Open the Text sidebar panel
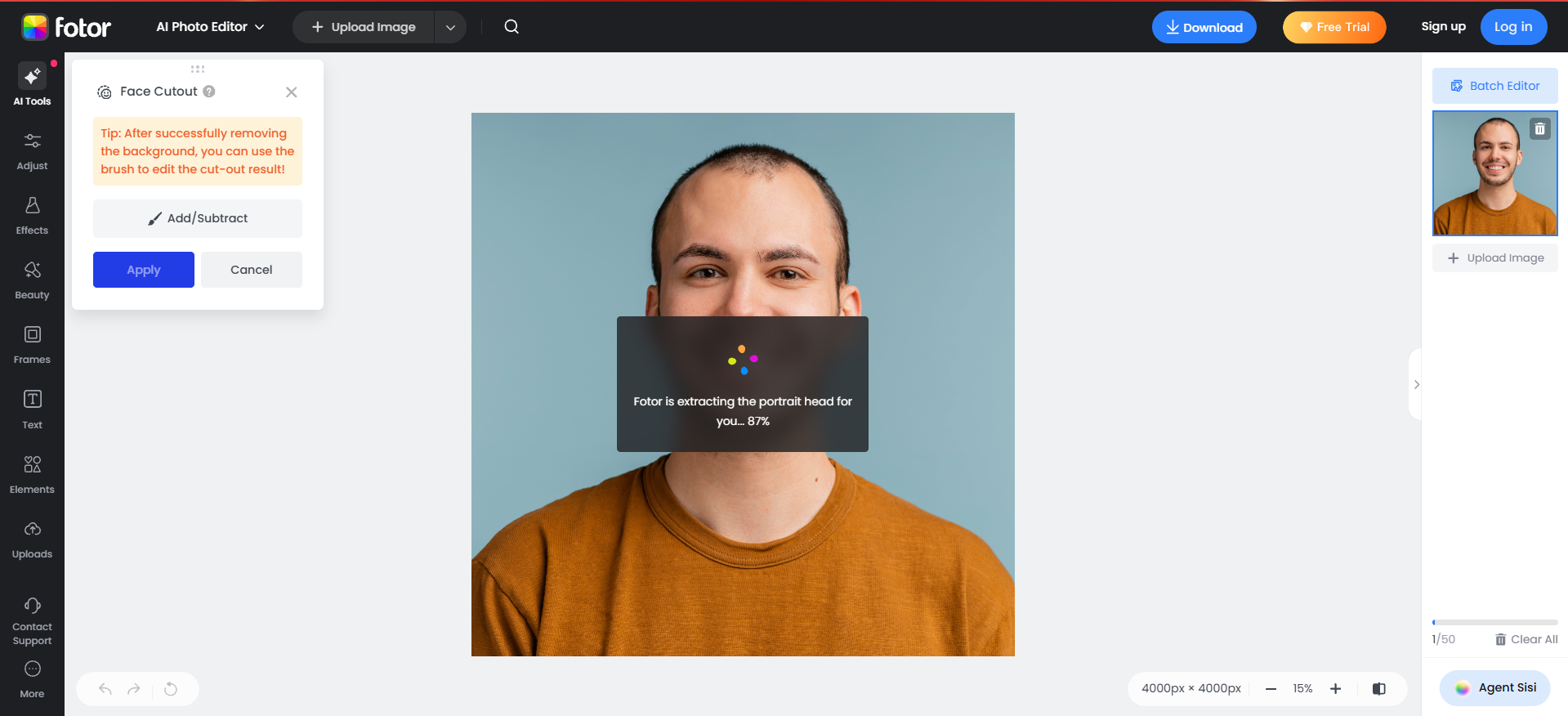 click(x=32, y=410)
